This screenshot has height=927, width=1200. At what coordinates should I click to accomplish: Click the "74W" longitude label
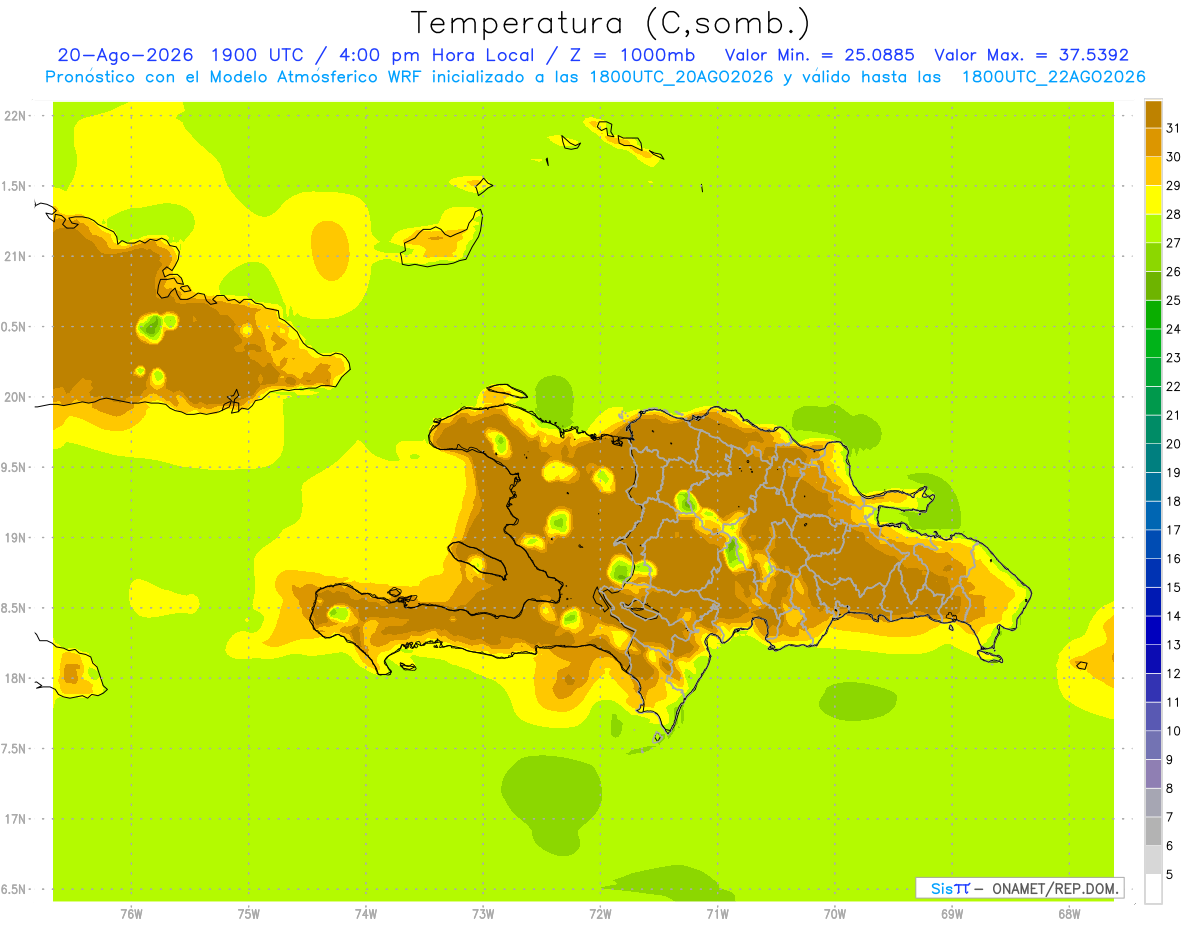coord(366,914)
